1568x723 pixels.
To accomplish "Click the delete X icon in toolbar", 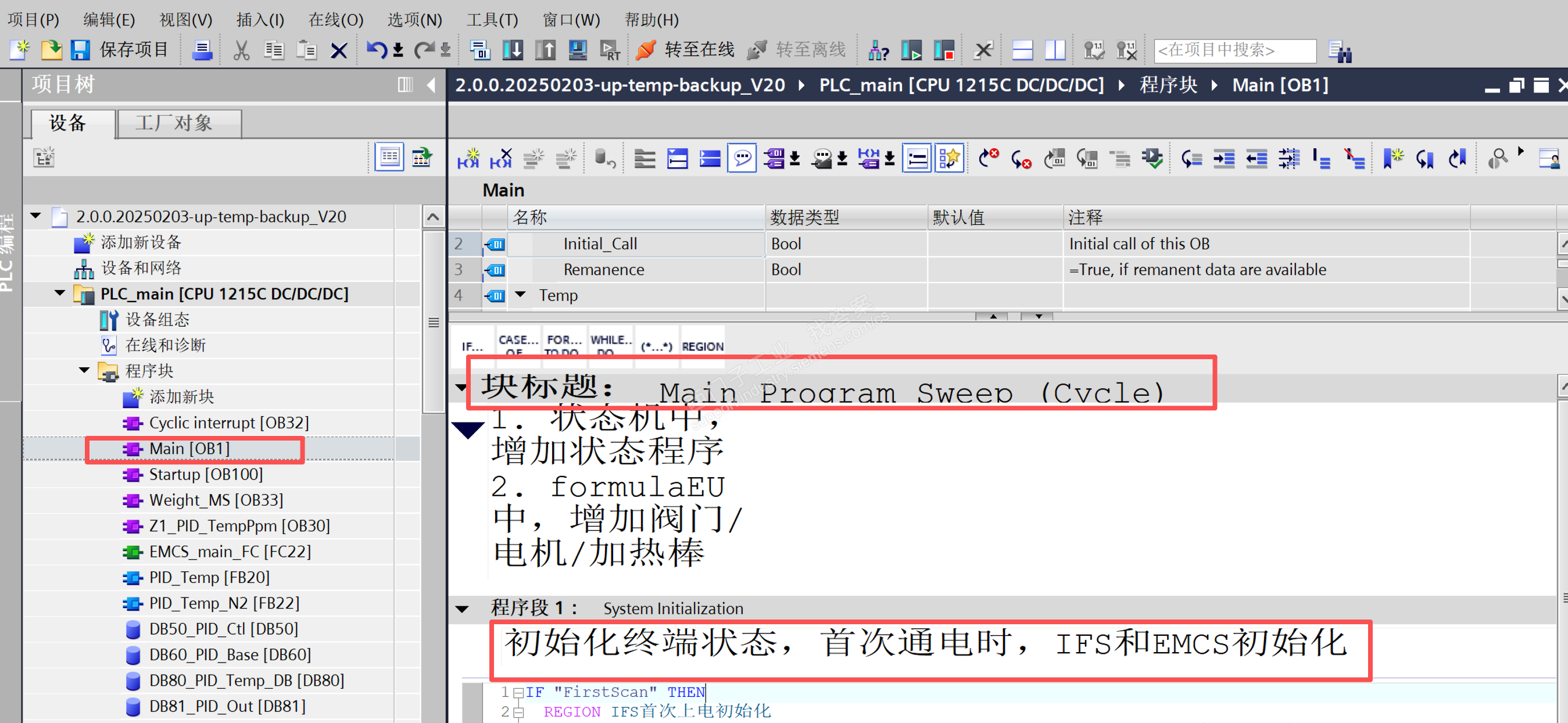I will click(338, 50).
